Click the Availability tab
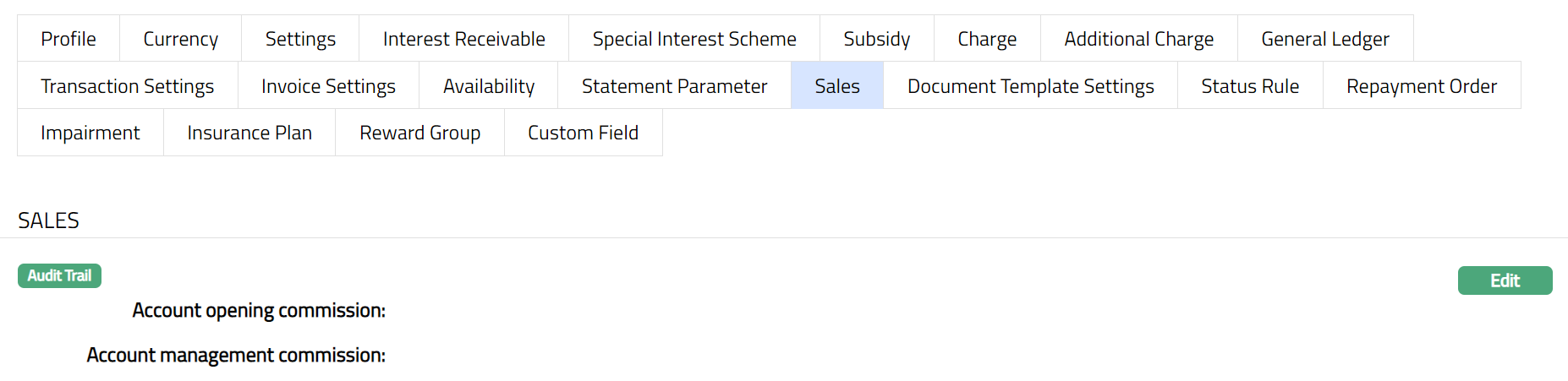This screenshot has height=381, width=1568. pyautogui.click(x=489, y=86)
